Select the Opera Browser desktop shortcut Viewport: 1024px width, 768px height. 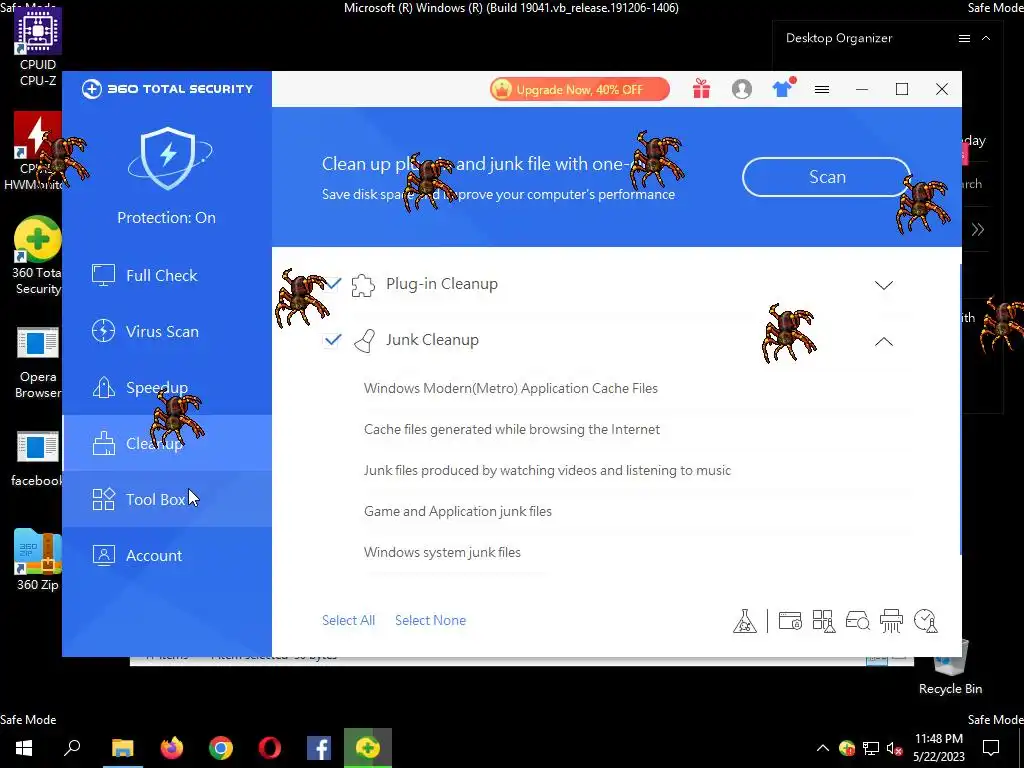(x=38, y=363)
